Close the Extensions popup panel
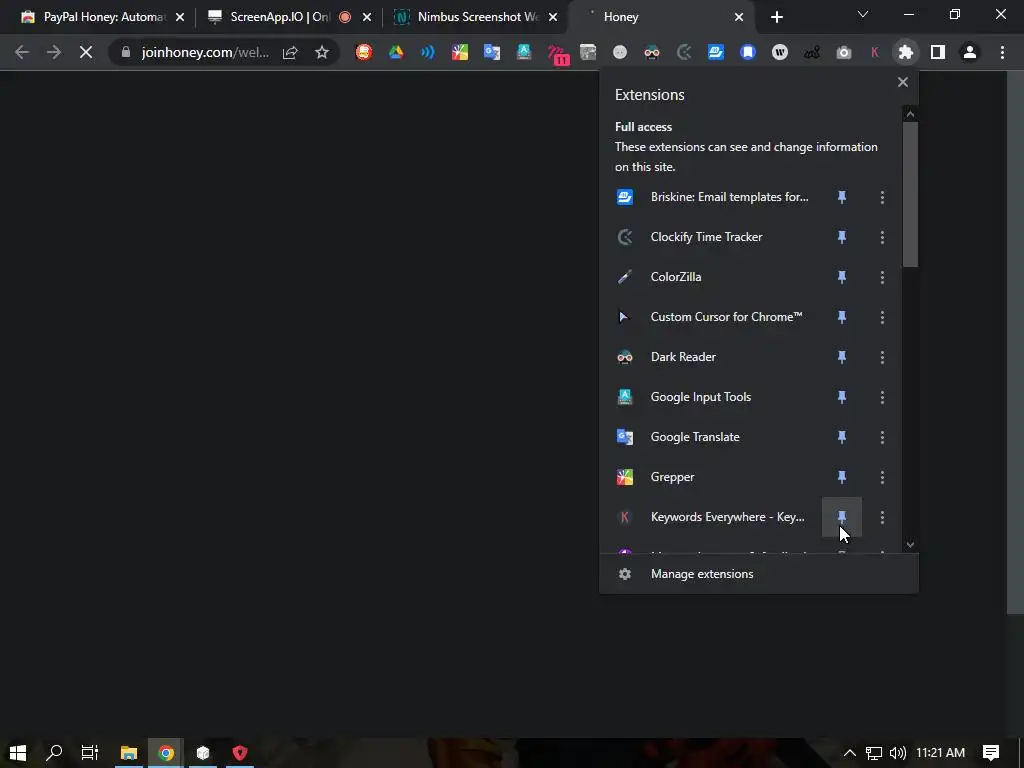The width and height of the screenshot is (1024, 768). [903, 82]
